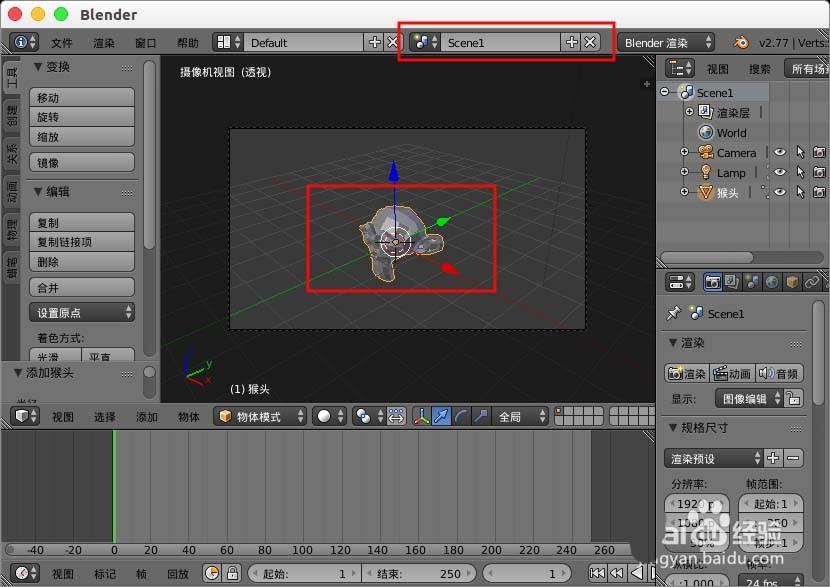Open the Render Layers properties tab icon
Image resolution: width=830 pixels, height=587 pixels.
point(732,282)
